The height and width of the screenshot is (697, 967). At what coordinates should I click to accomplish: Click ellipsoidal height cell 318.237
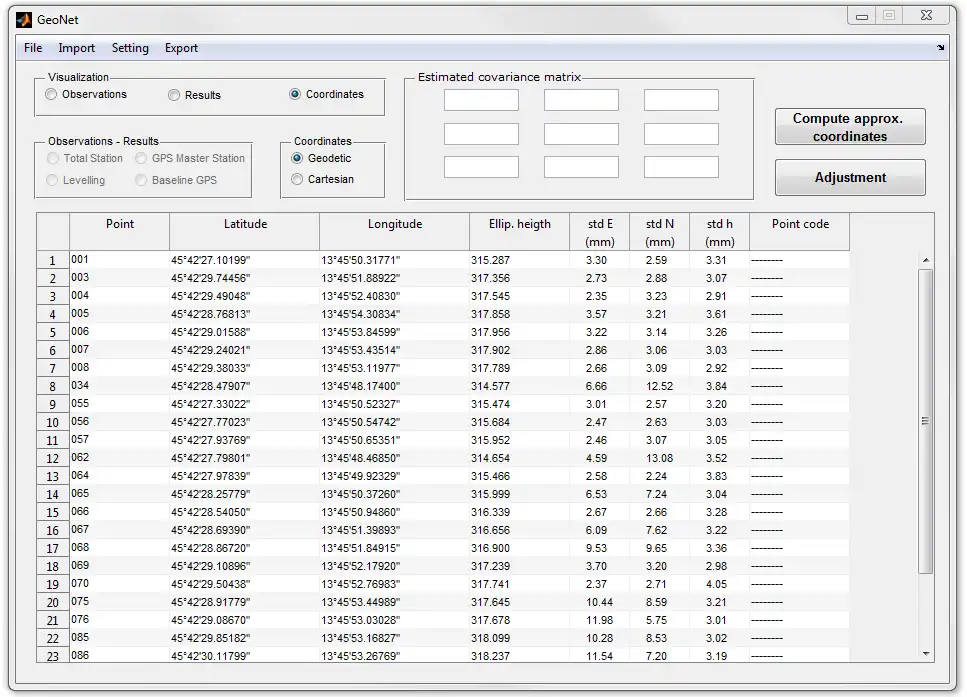(519, 656)
